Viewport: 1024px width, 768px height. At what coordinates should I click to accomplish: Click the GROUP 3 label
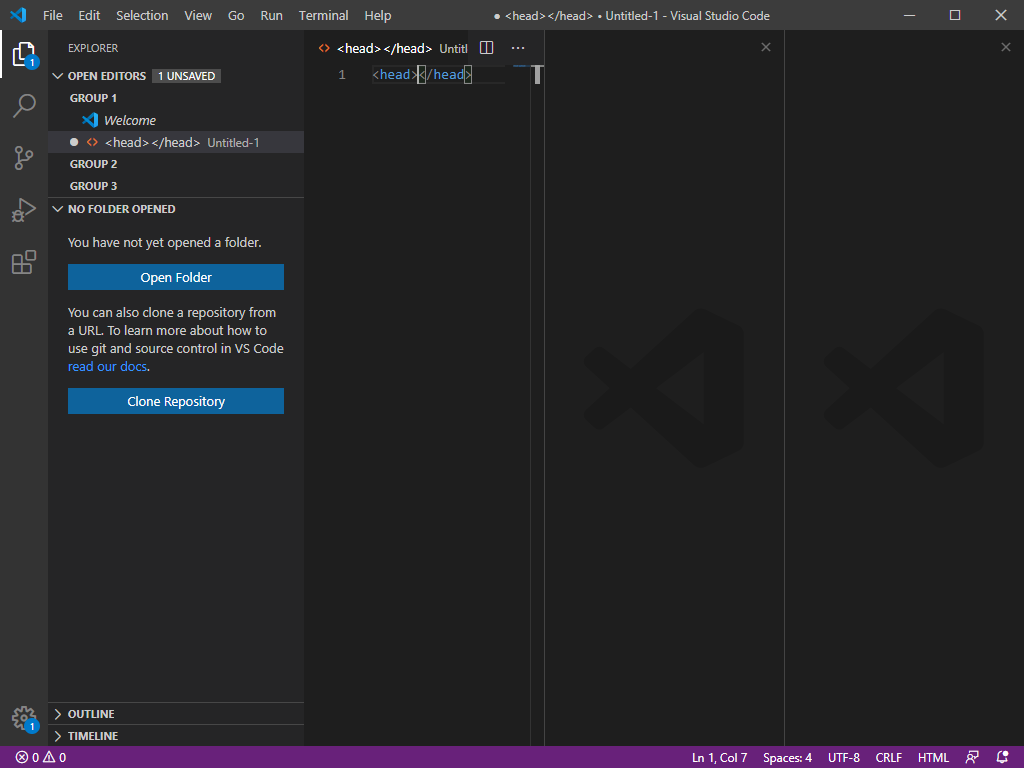[x=93, y=186]
